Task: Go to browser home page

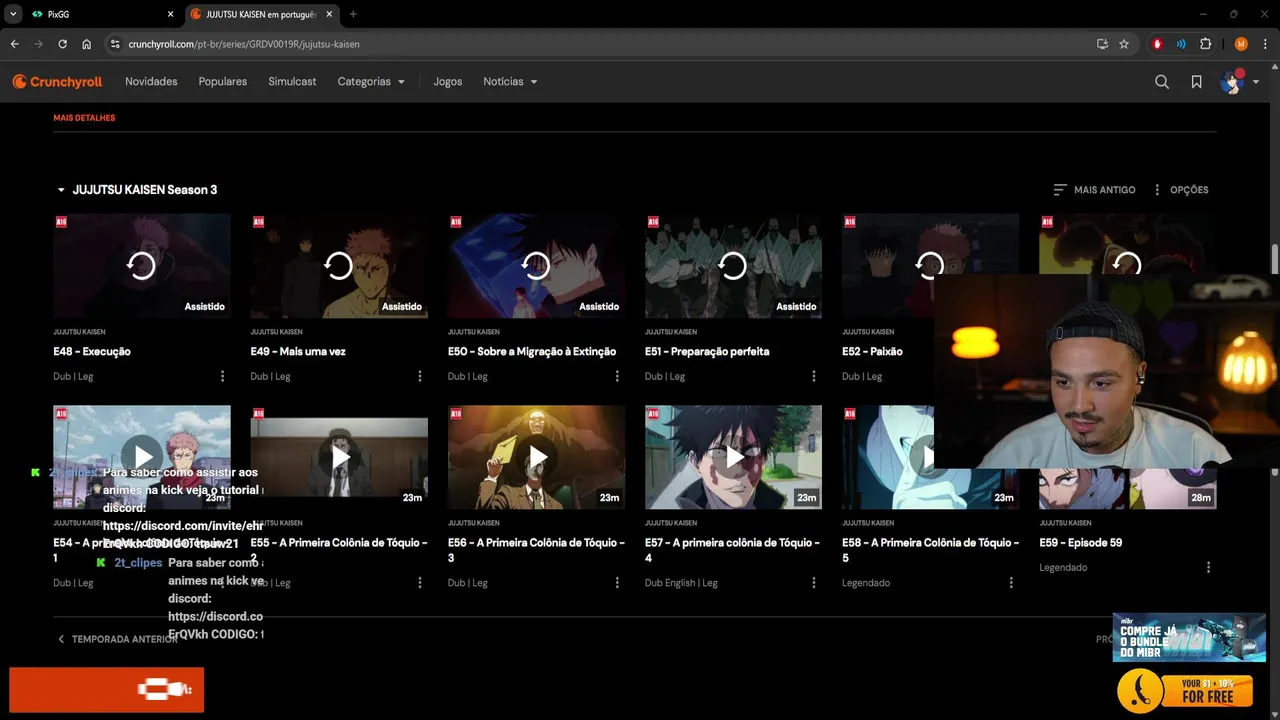Action: [87, 44]
